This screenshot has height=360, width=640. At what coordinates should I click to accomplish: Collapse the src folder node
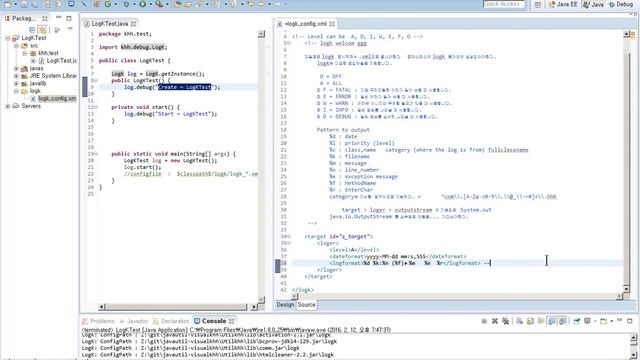click(16, 46)
